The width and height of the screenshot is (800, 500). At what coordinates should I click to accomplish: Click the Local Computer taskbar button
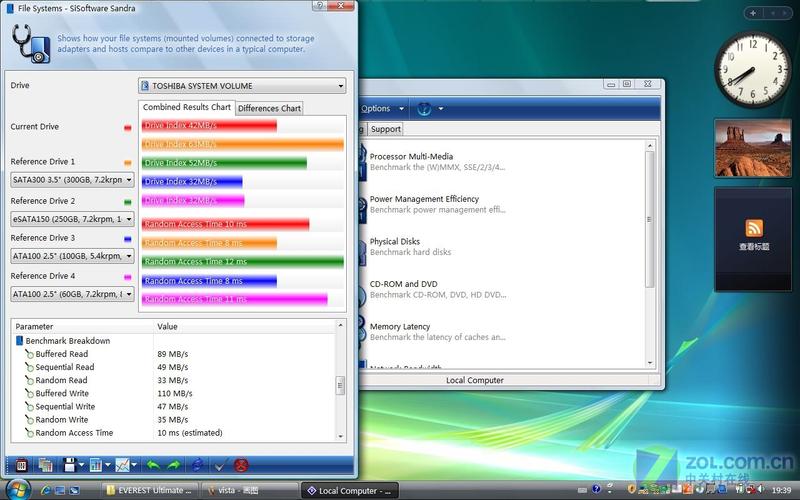(349, 490)
